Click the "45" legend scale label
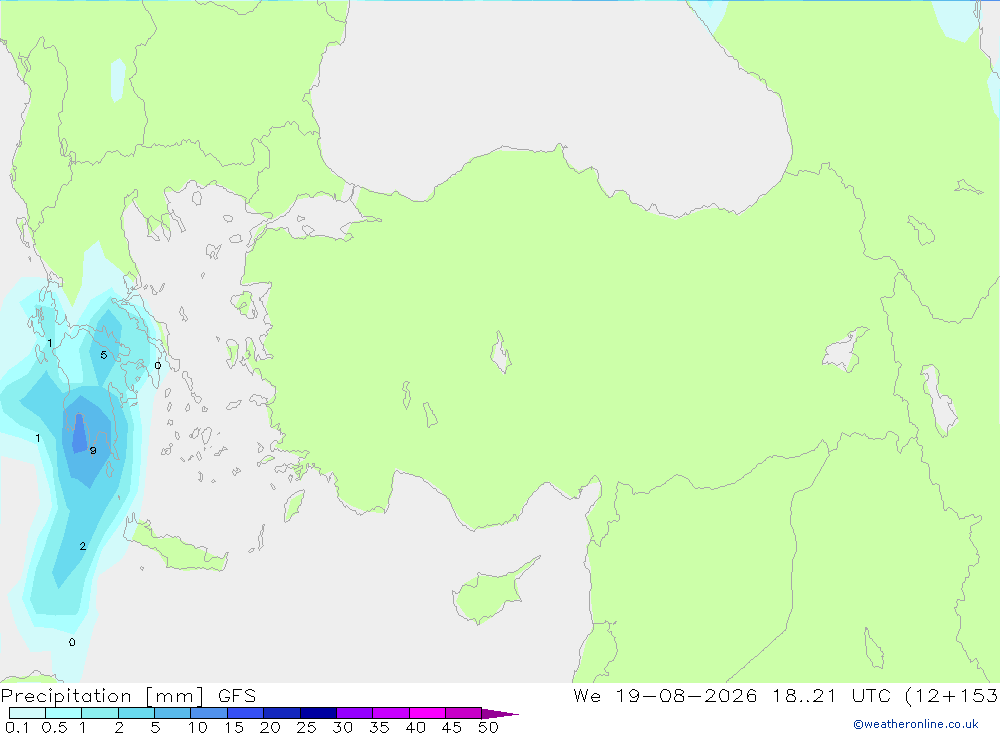This screenshot has width=1000, height=733. click(452, 727)
